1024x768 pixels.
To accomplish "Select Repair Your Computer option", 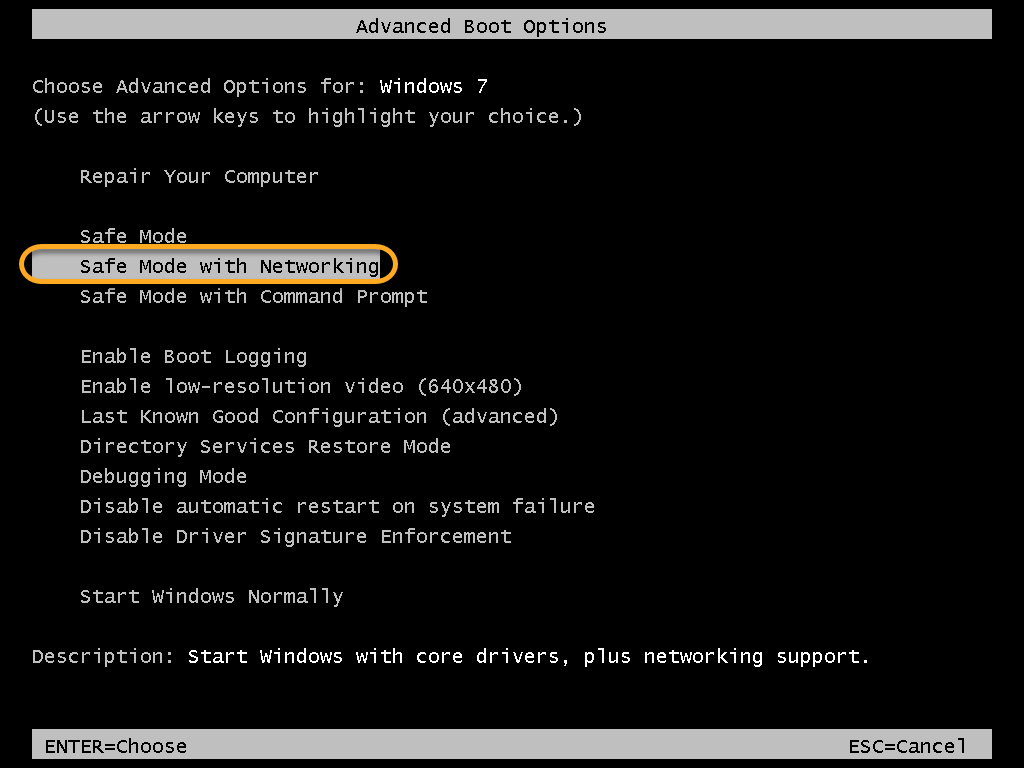I will coord(199,176).
